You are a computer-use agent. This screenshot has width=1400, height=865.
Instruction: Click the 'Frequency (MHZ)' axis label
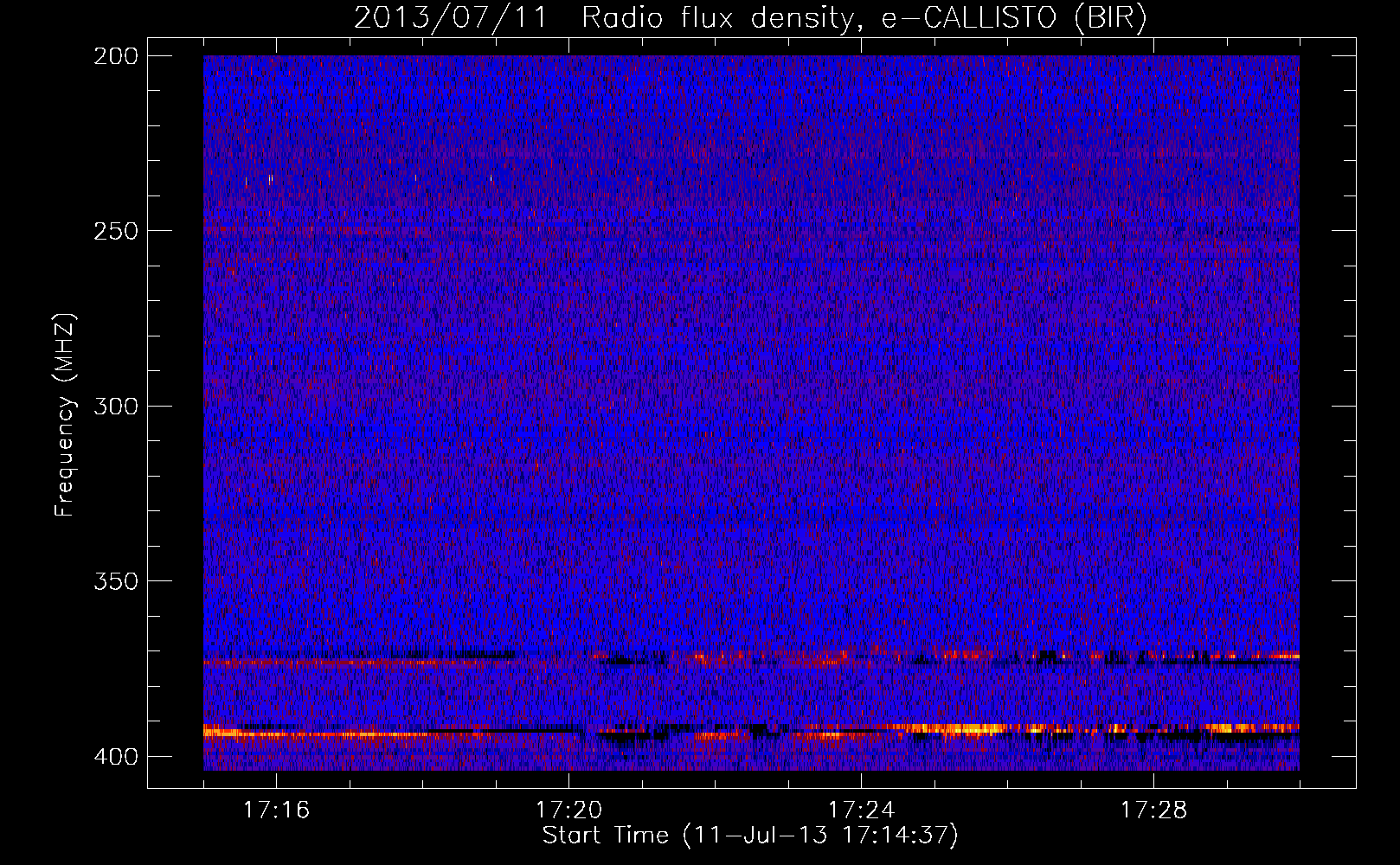click(65, 414)
